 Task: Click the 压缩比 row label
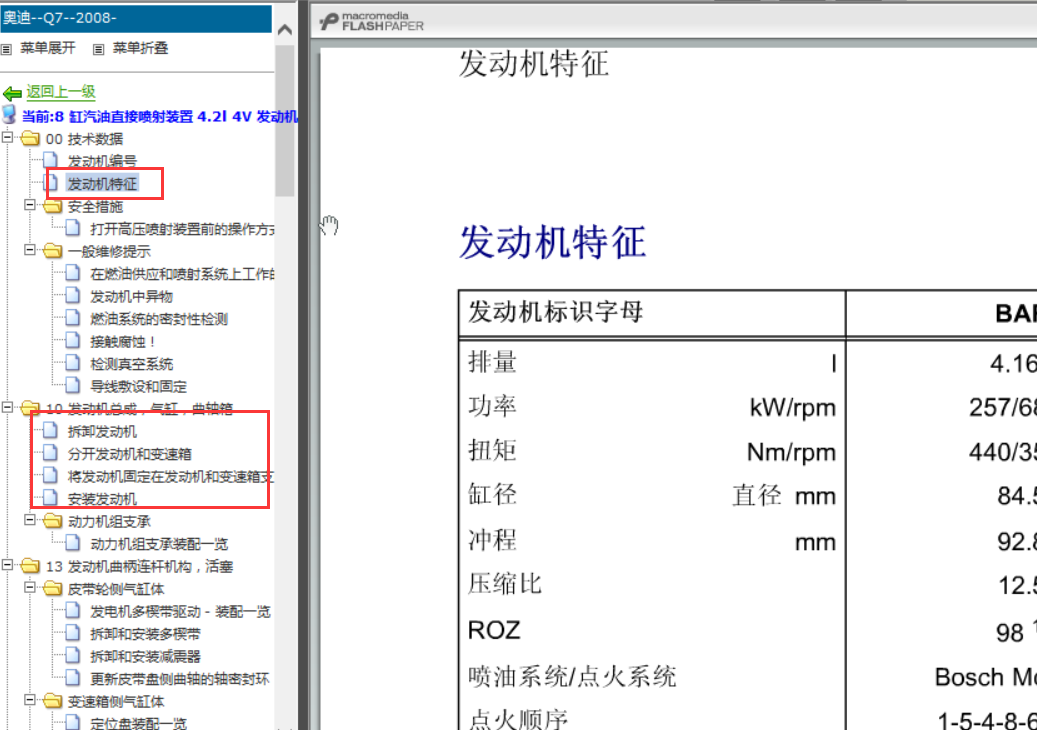click(x=505, y=584)
